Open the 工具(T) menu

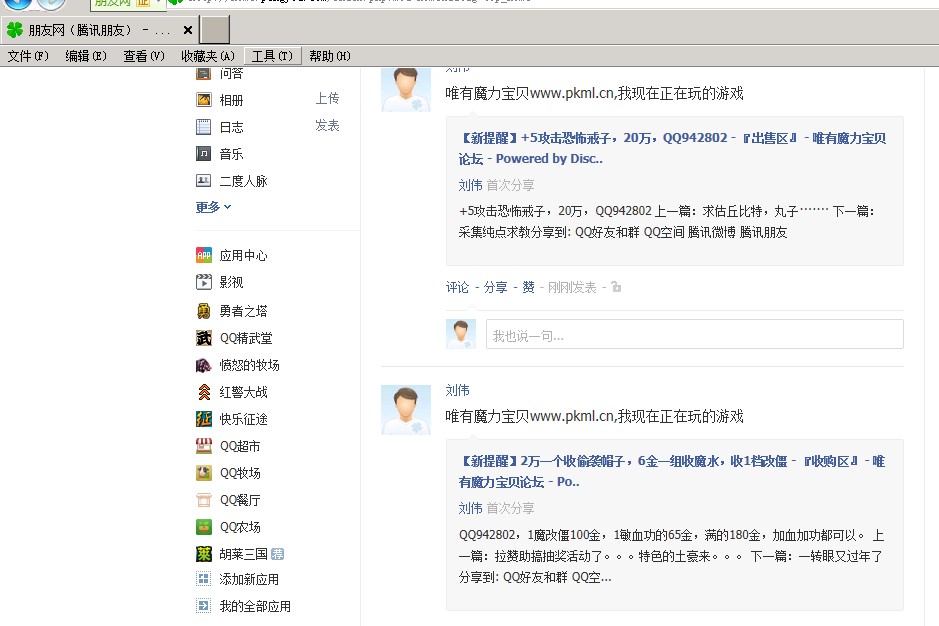pyautogui.click(x=272, y=56)
